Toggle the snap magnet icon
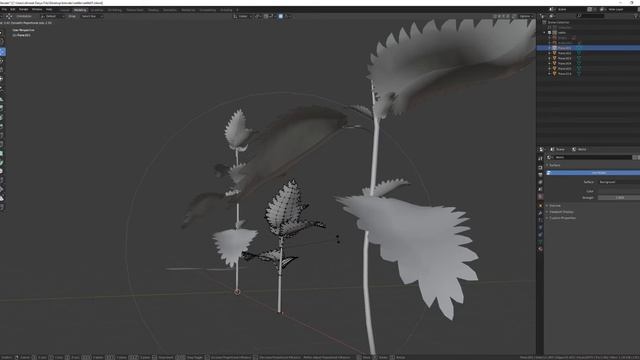The image size is (640, 360). [x=266, y=16]
